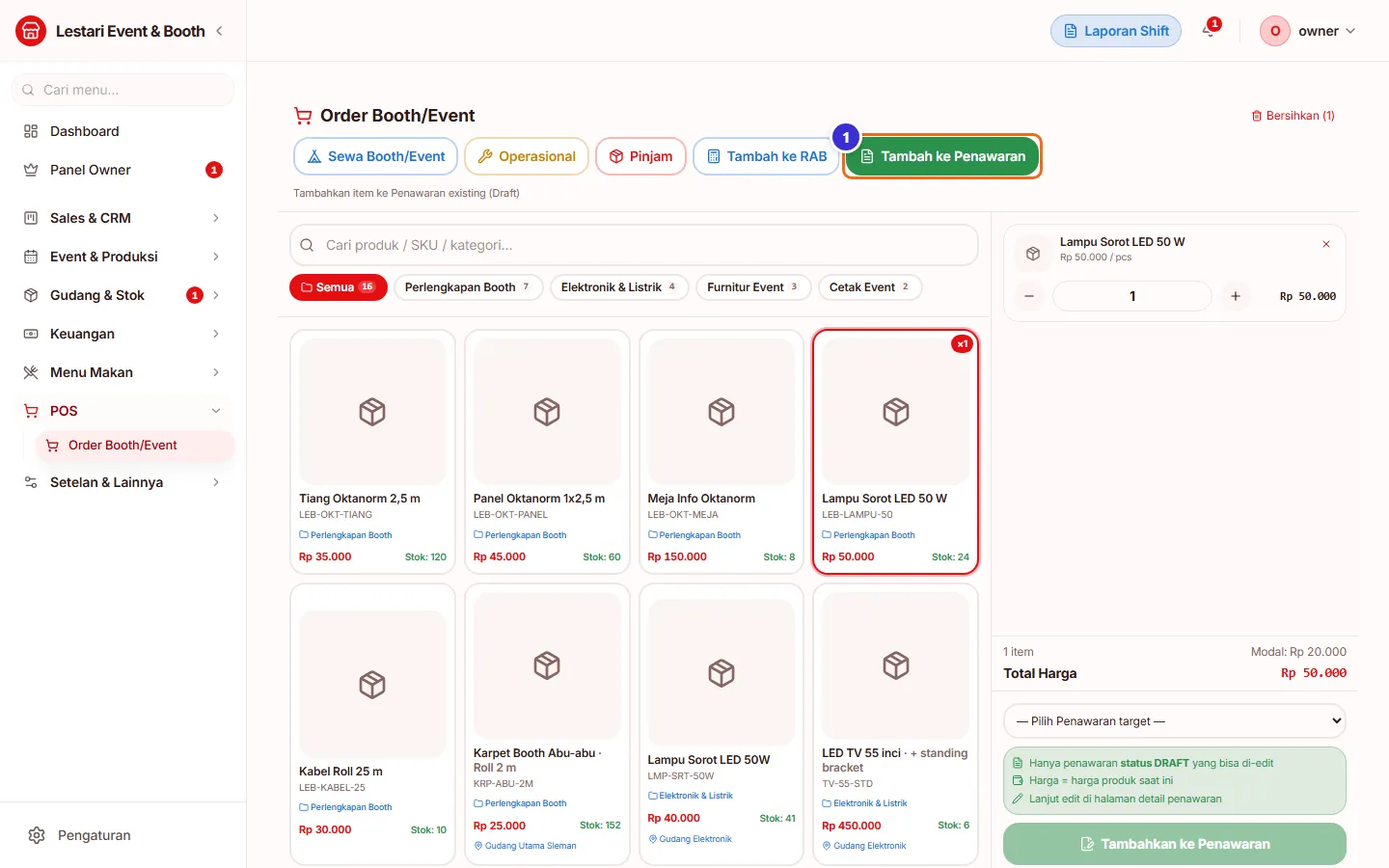The width and height of the screenshot is (1389, 868).
Task: Click the Event & Produksi calendar icon
Action: [x=31, y=257]
